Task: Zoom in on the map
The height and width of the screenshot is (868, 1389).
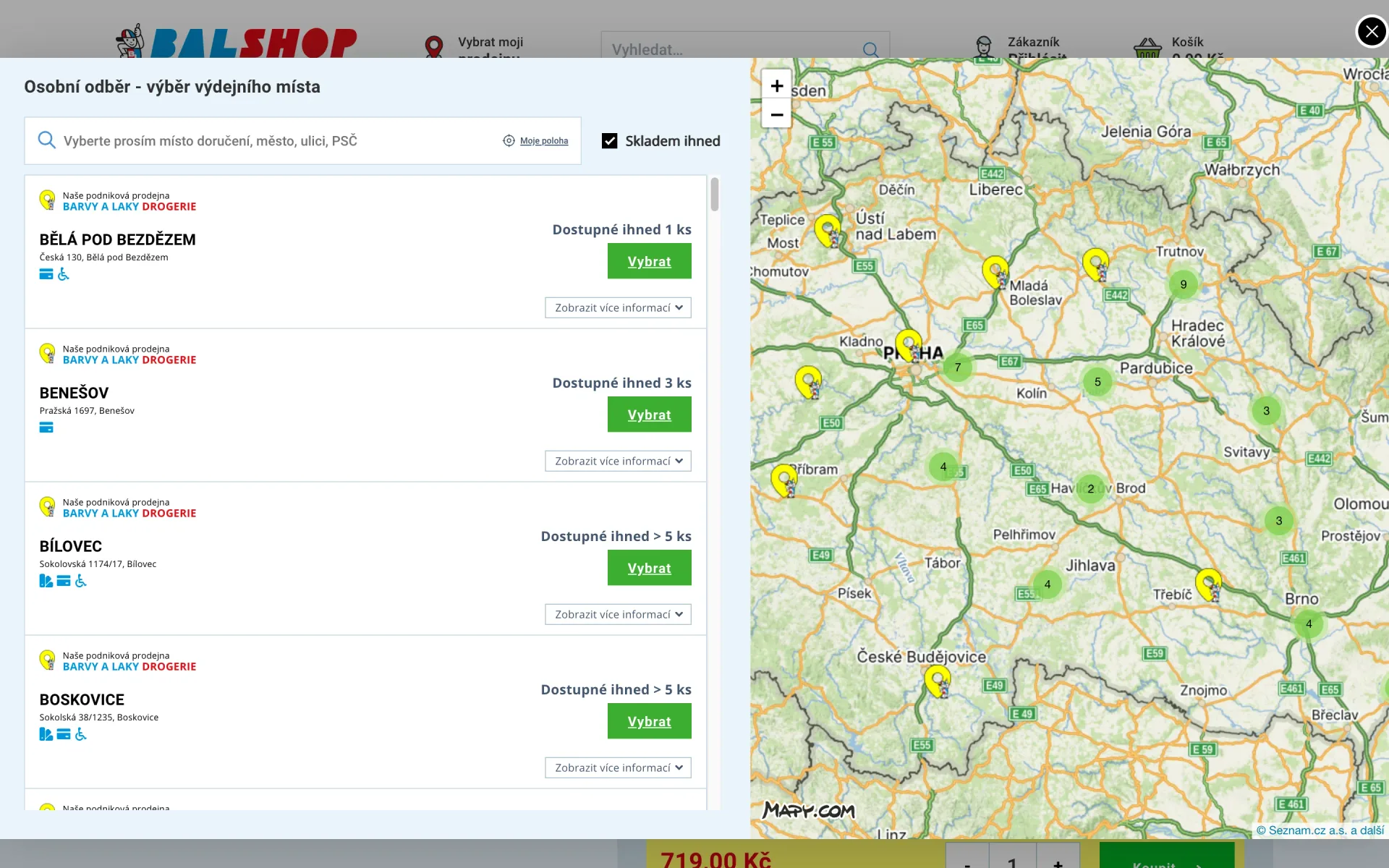Action: 776,85
